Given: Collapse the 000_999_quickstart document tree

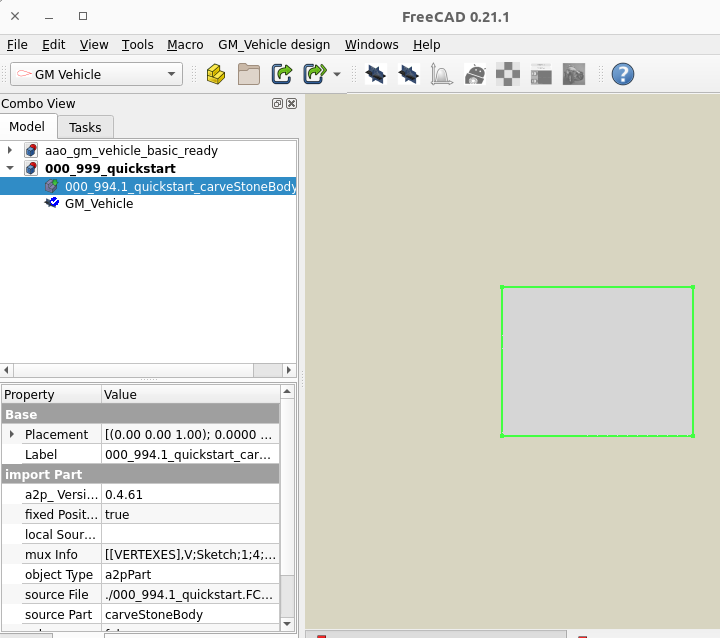Looking at the screenshot, I should coord(10,169).
